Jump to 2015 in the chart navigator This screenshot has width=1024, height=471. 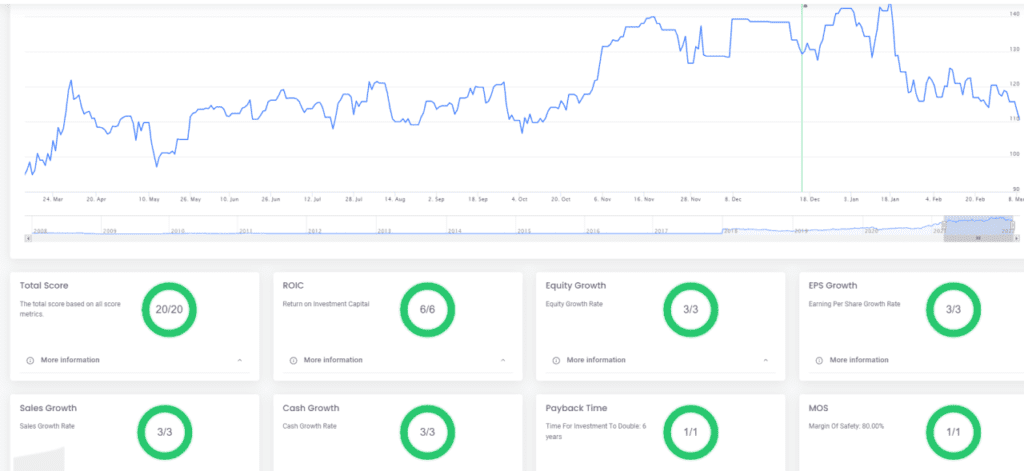point(523,230)
